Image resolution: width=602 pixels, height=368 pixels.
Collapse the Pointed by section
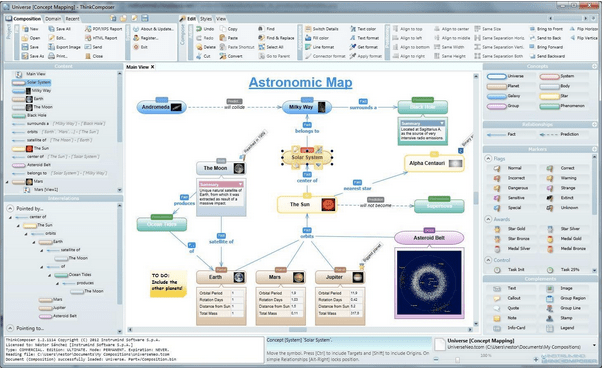coord(10,208)
